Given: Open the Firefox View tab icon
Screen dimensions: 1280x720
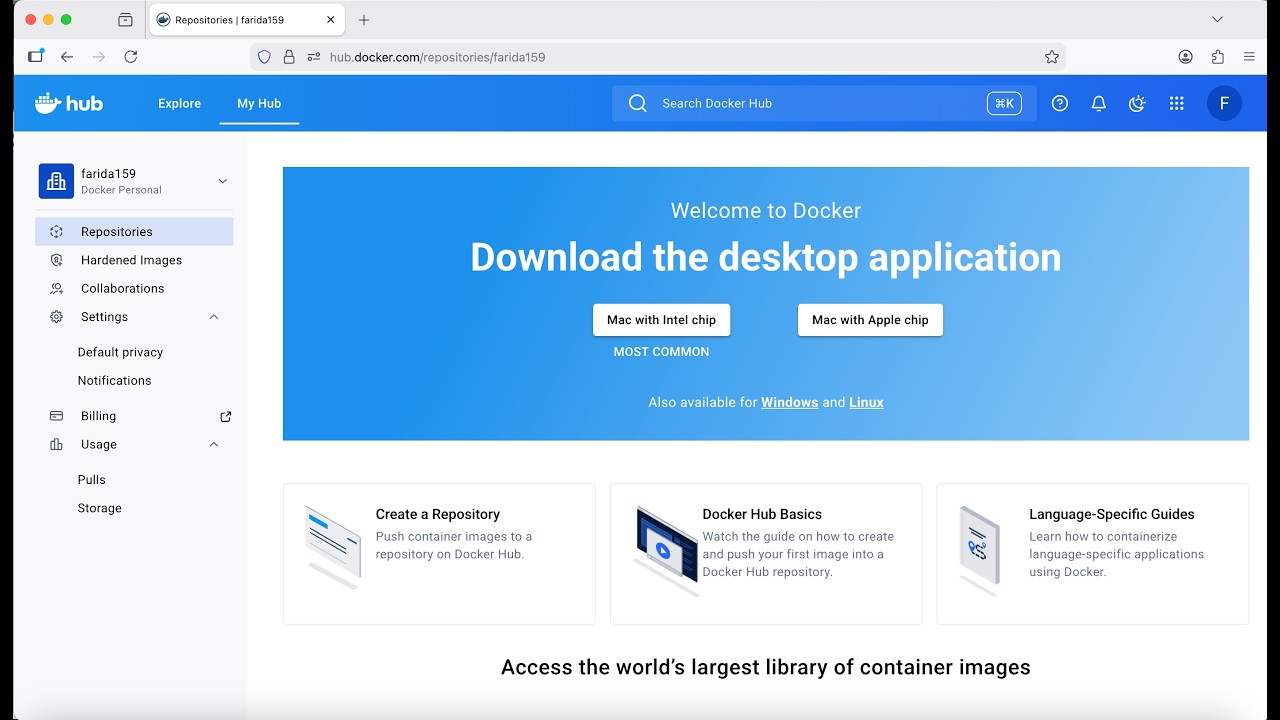Looking at the screenshot, I should (x=125, y=20).
